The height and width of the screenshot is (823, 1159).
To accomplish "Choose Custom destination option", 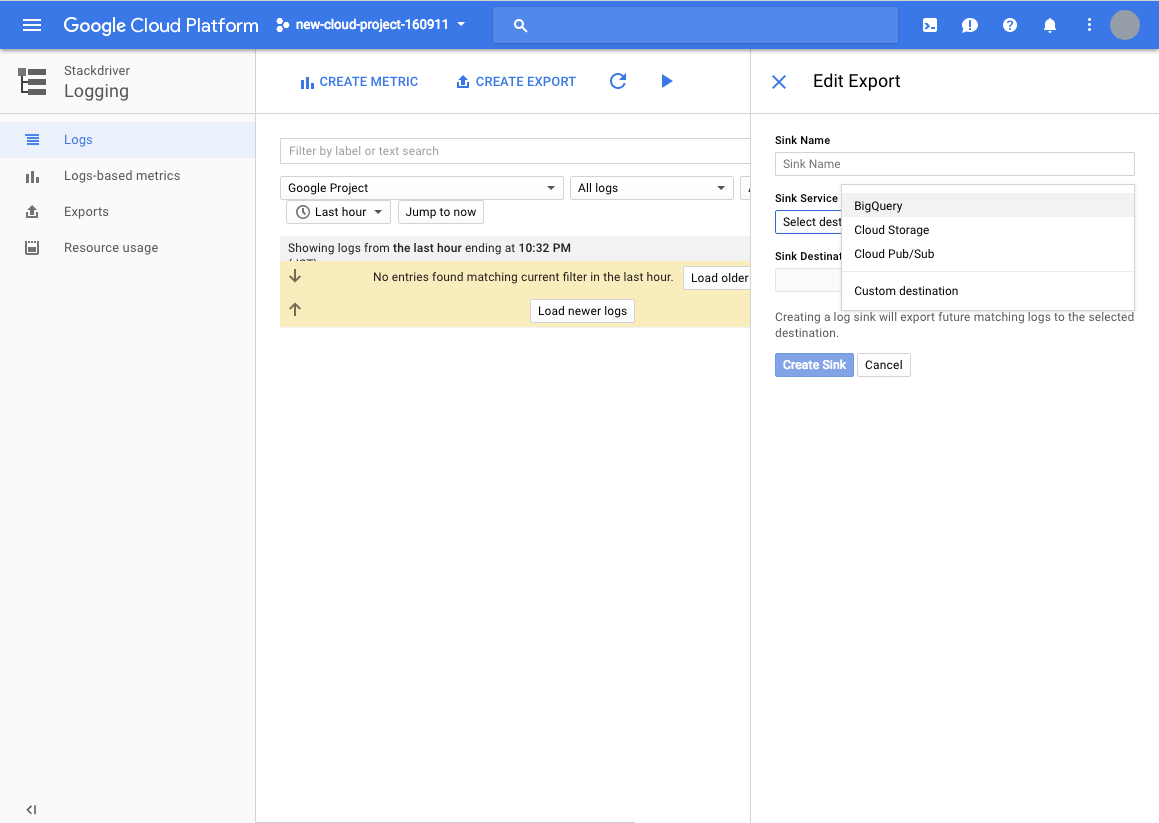I will tap(988, 291).
